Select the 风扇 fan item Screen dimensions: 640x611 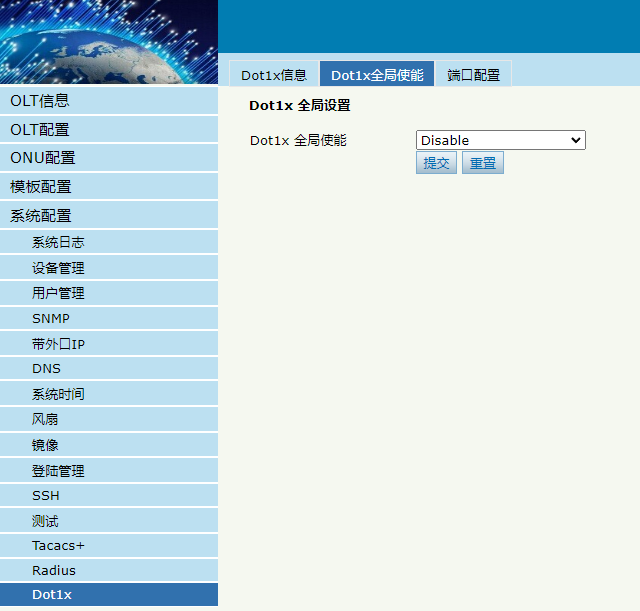point(109,419)
